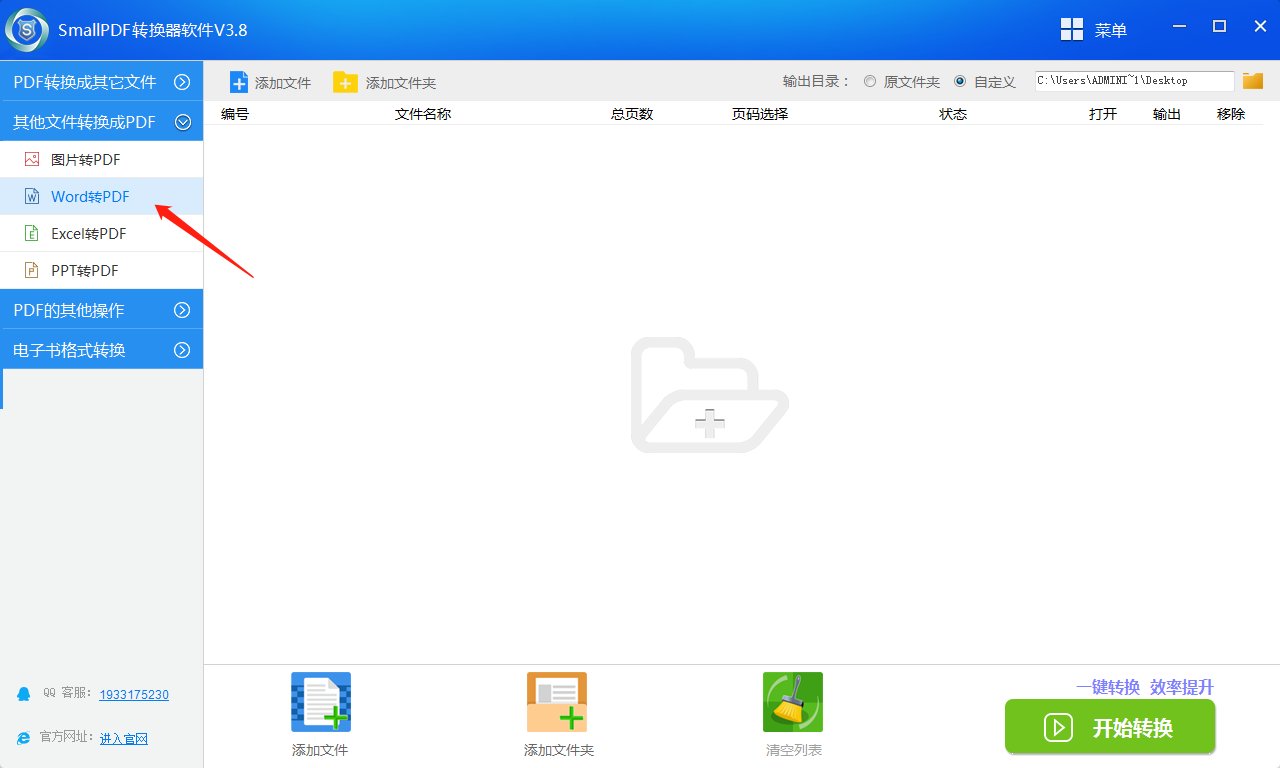Select Excel转PDF in sidebar

click(101, 233)
